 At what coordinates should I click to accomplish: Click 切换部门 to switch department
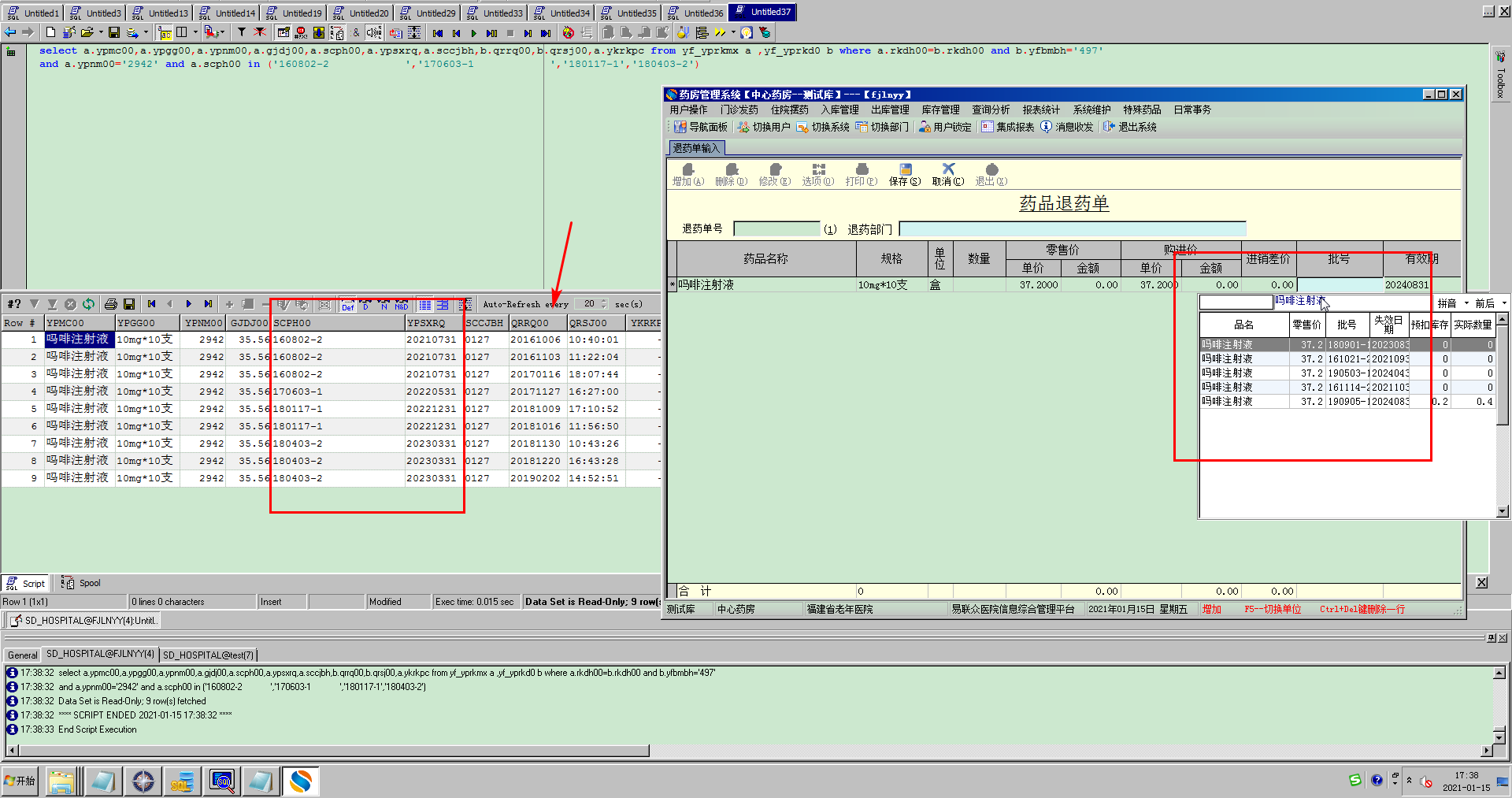click(x=882, y=127)
